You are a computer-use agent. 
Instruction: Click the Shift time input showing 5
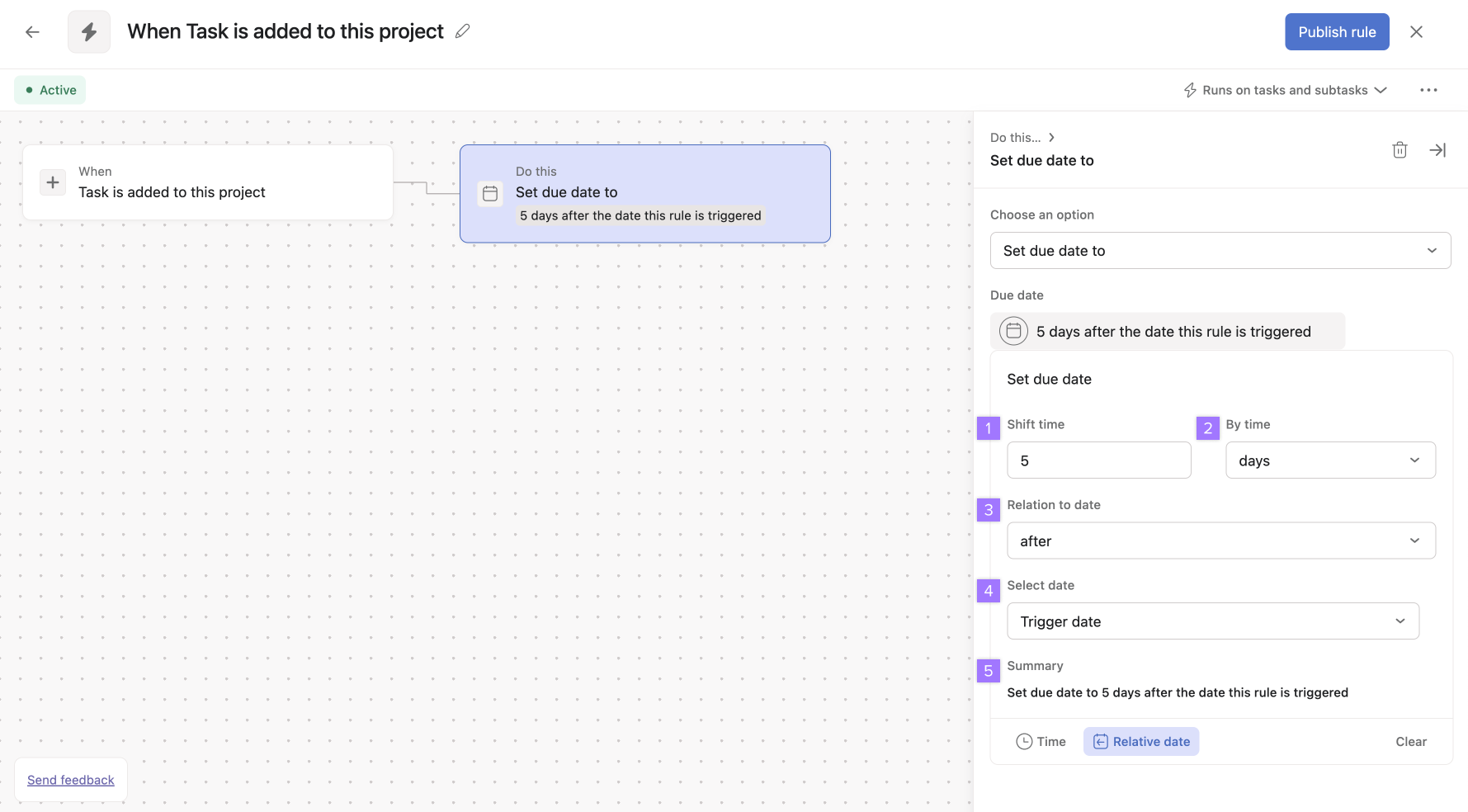(x=1098, y=460)
